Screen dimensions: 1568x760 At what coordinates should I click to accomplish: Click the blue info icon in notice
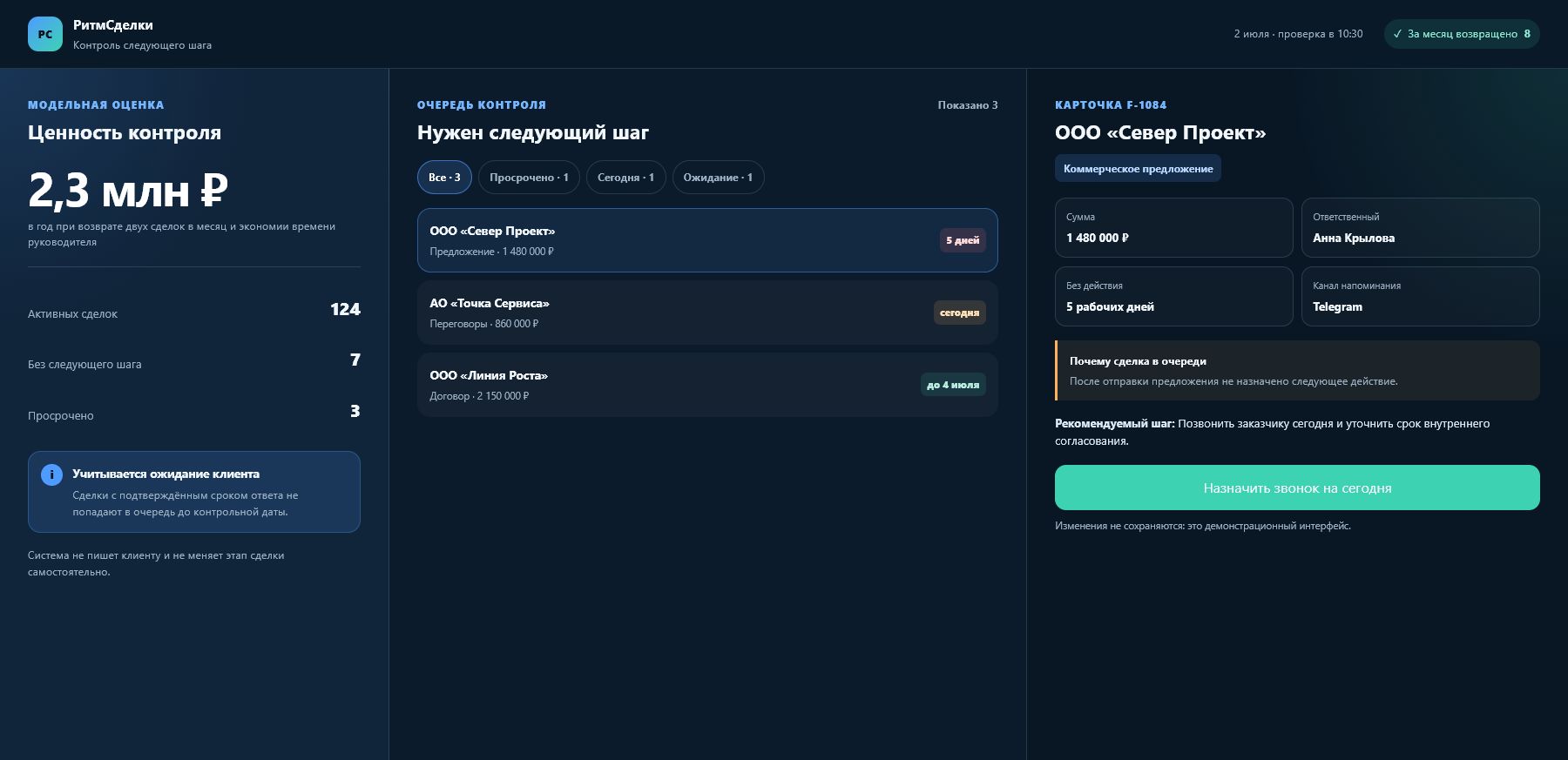click(51, 474)
